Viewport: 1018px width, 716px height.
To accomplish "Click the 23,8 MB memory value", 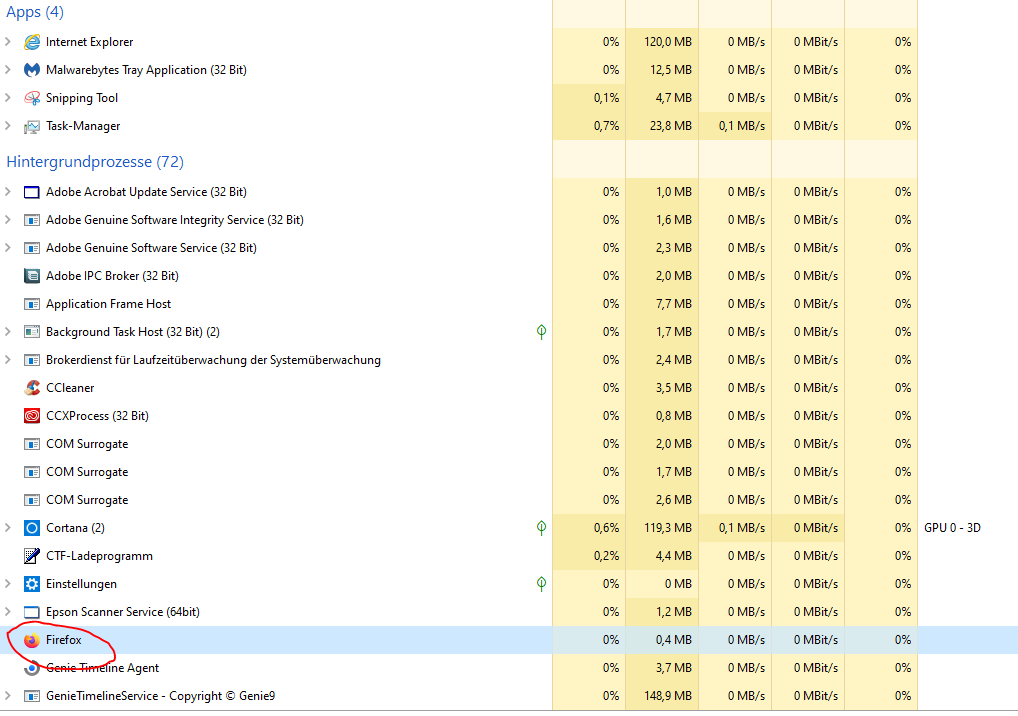I will 671,126.
